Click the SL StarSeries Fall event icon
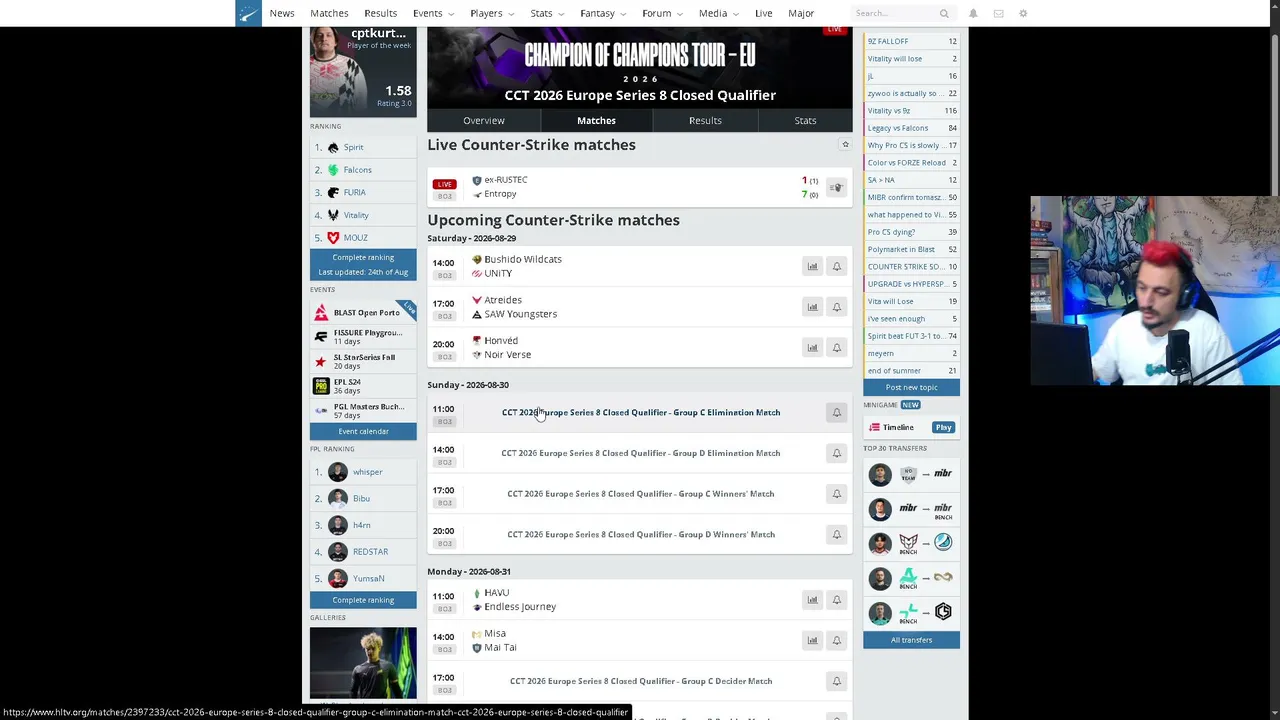1280x720 pixels. [321, 361]
